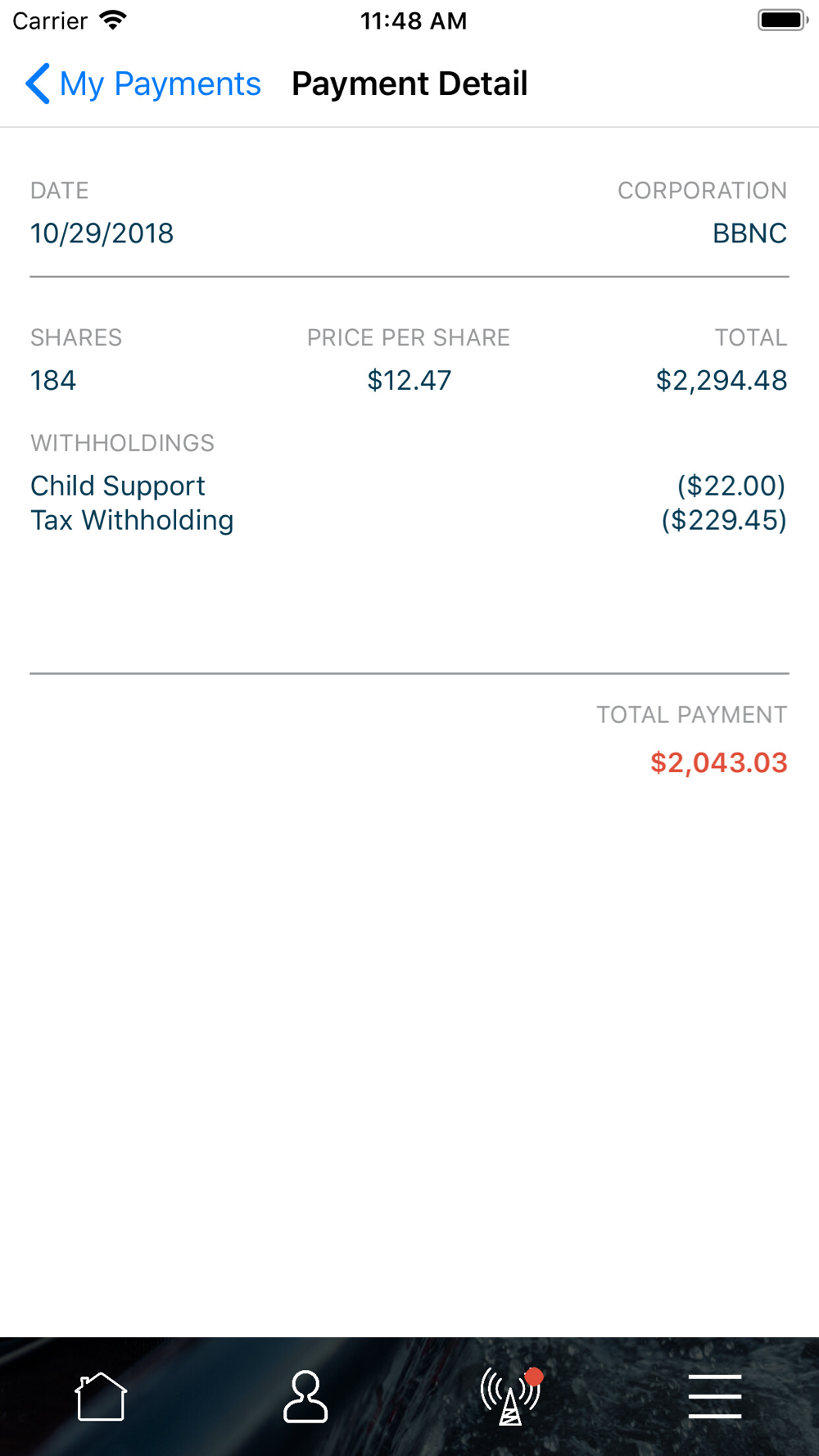Select the $12.47 price per share
The height and width of the screenshot is (1456, 819).
click(x=409, y=380)
